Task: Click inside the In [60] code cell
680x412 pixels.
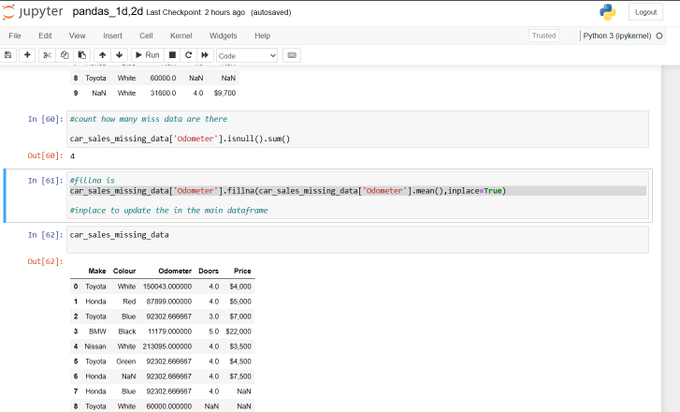Action: tap(357, 129)
